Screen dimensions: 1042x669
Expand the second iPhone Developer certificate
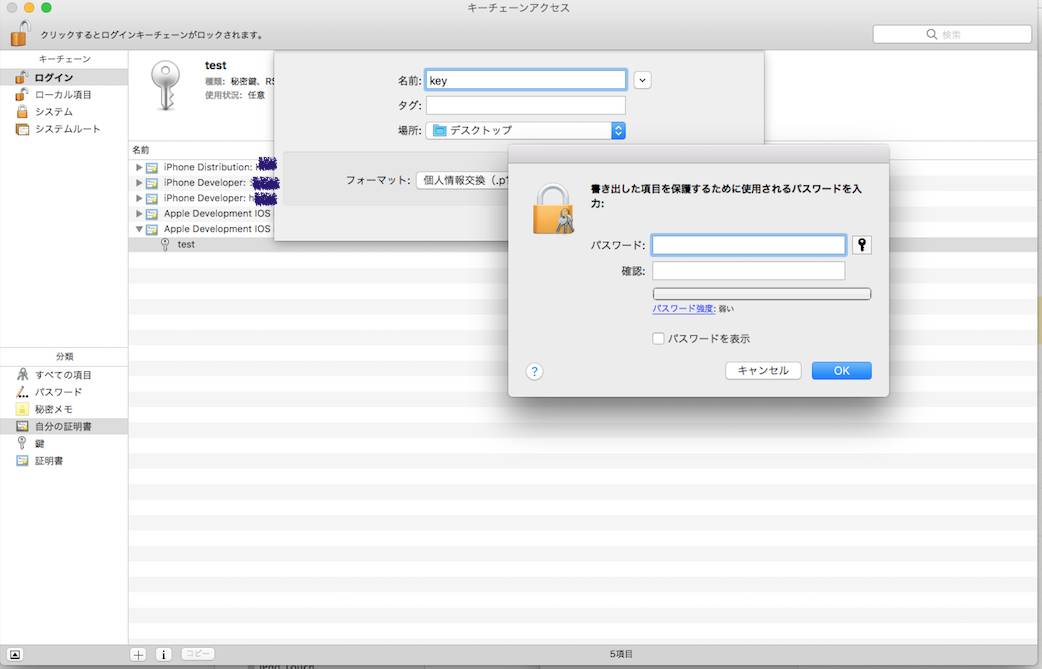139,198
